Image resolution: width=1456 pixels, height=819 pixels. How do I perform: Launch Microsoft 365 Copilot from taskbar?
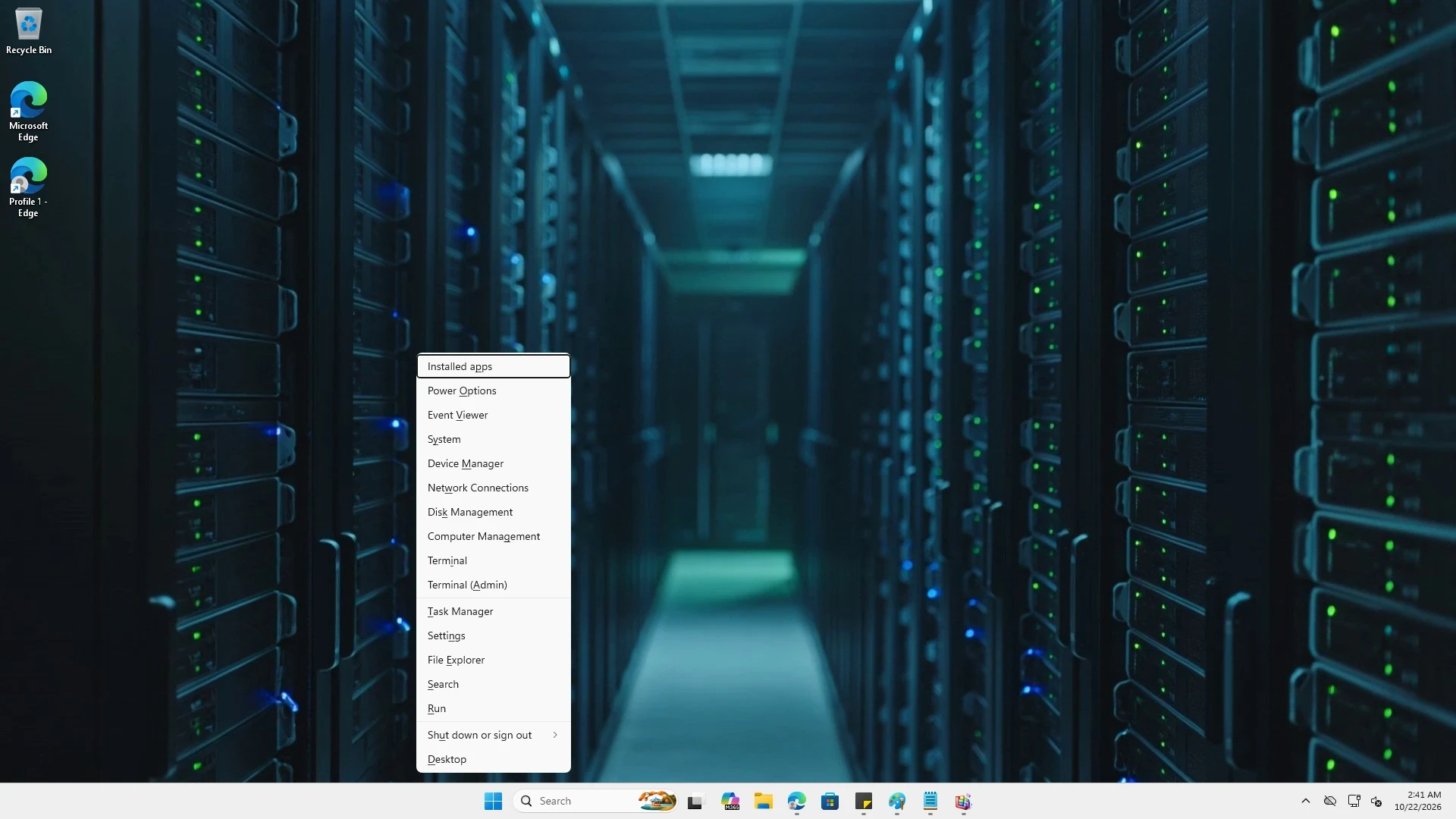tap(730, 801)
